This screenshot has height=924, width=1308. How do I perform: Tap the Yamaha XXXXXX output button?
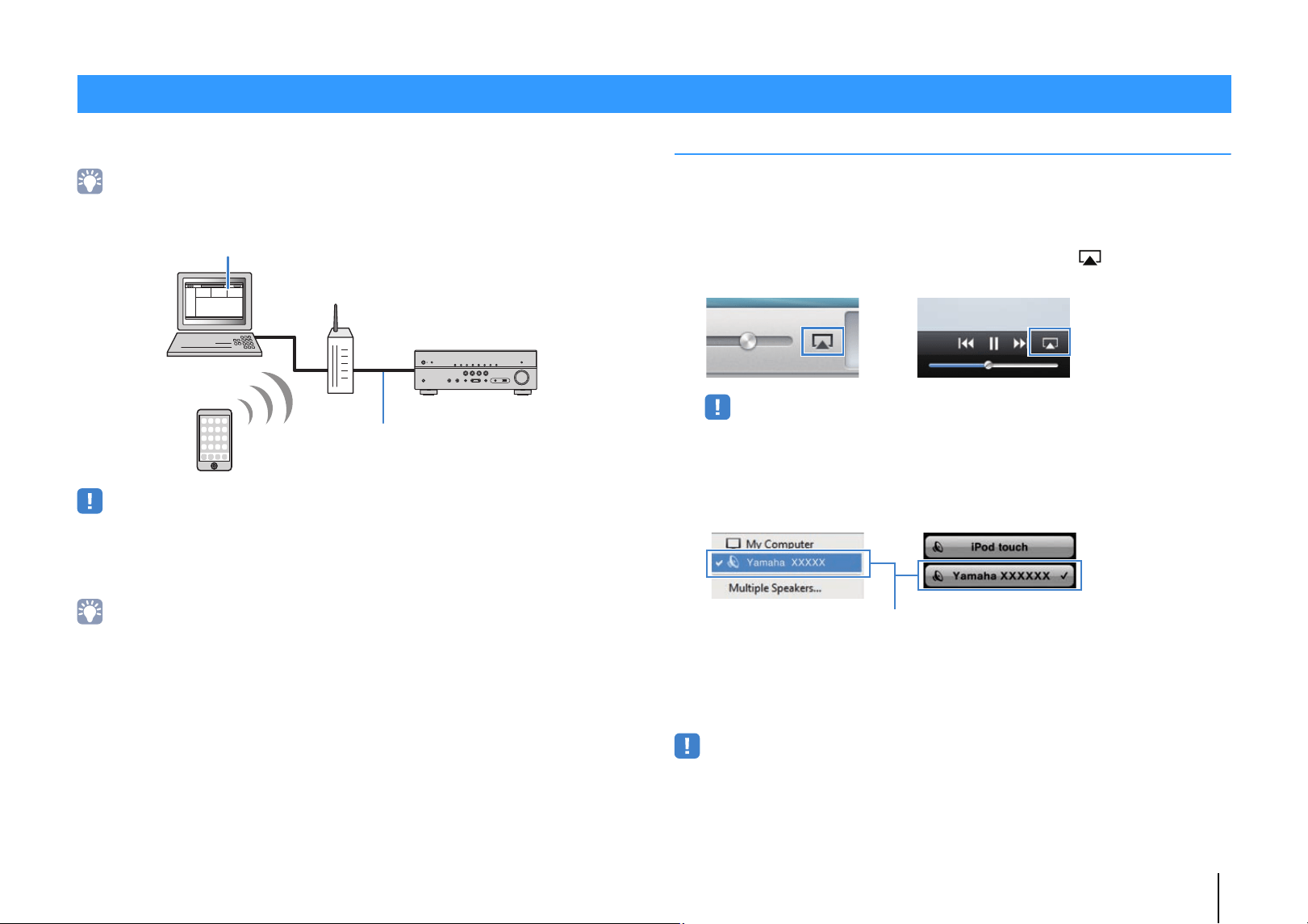point(1000,575)
